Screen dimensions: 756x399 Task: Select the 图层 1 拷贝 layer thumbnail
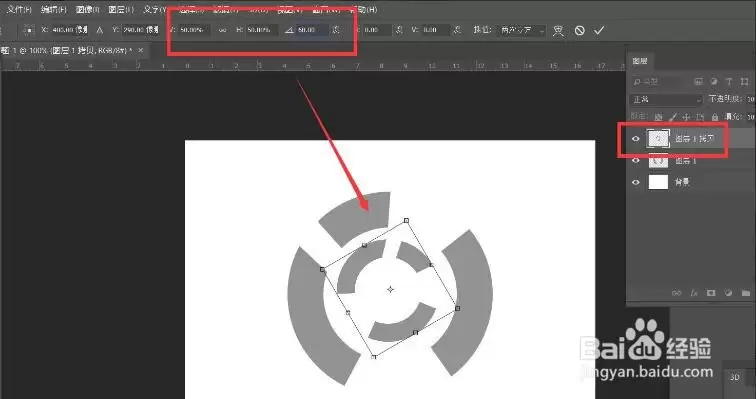pos(658,139)
